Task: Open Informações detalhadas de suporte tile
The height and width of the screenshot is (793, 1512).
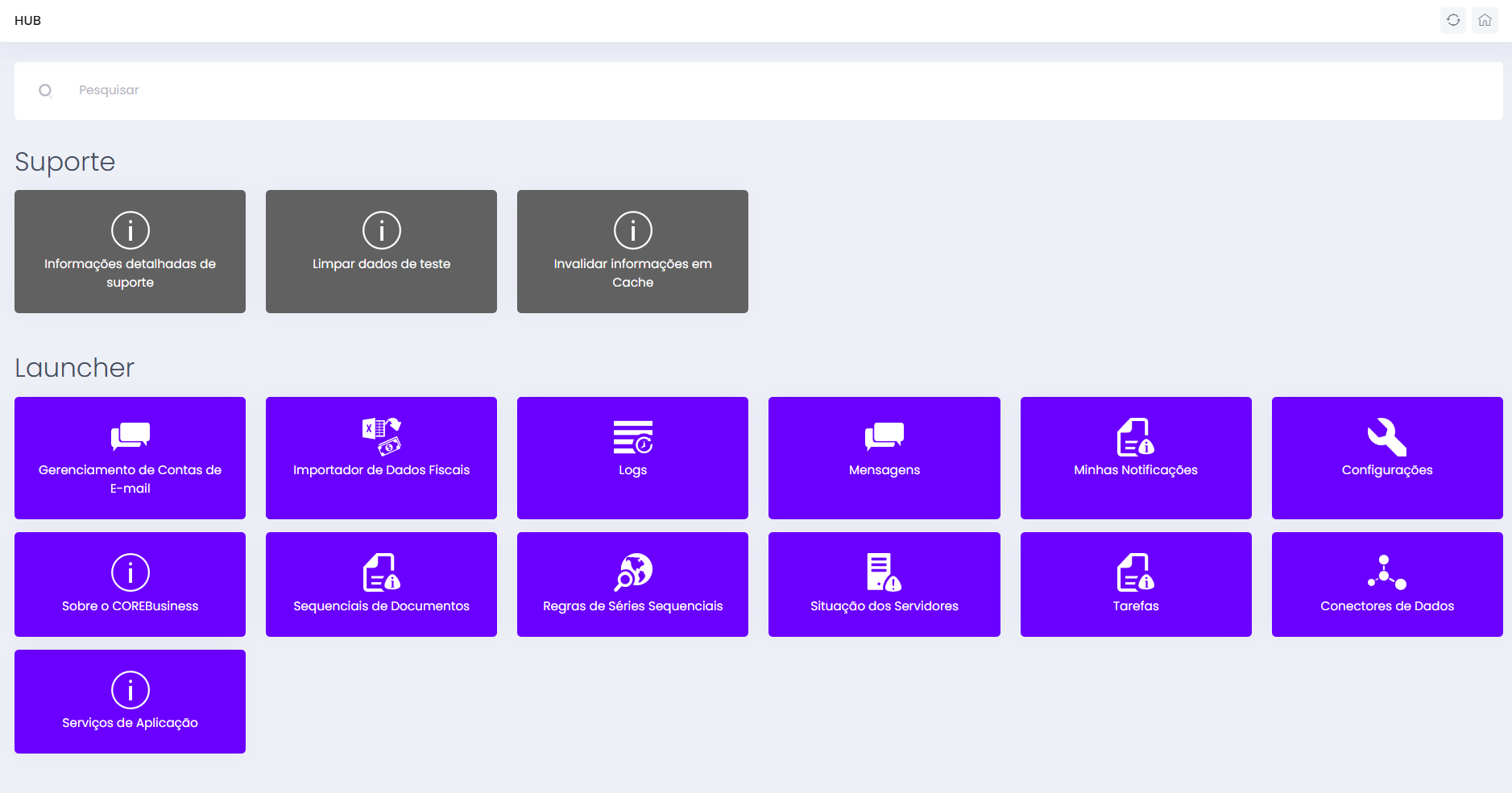Action: pyautogui.click(x=130, y=251)
